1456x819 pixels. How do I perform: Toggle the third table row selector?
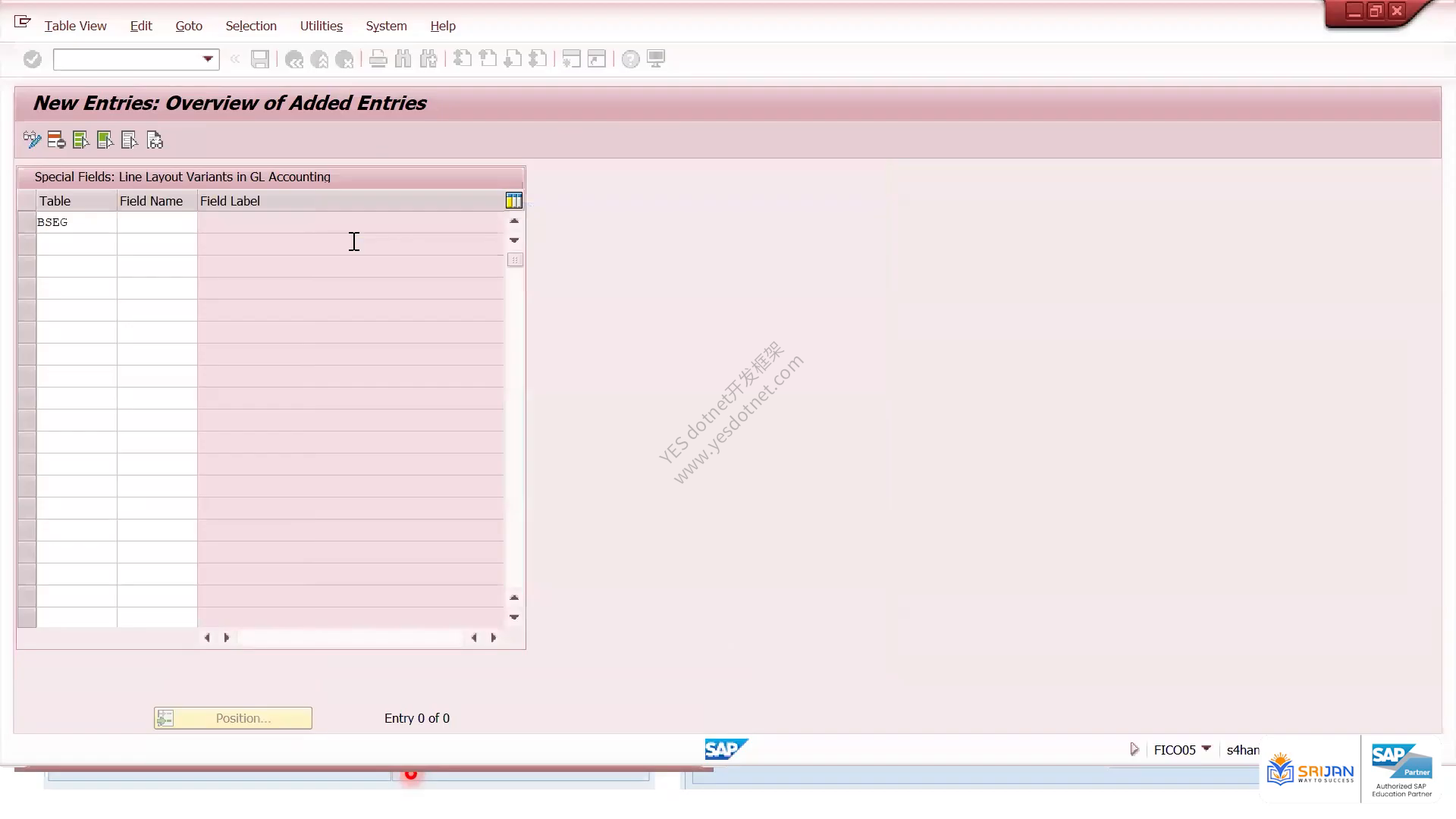[x=27, y=266]
